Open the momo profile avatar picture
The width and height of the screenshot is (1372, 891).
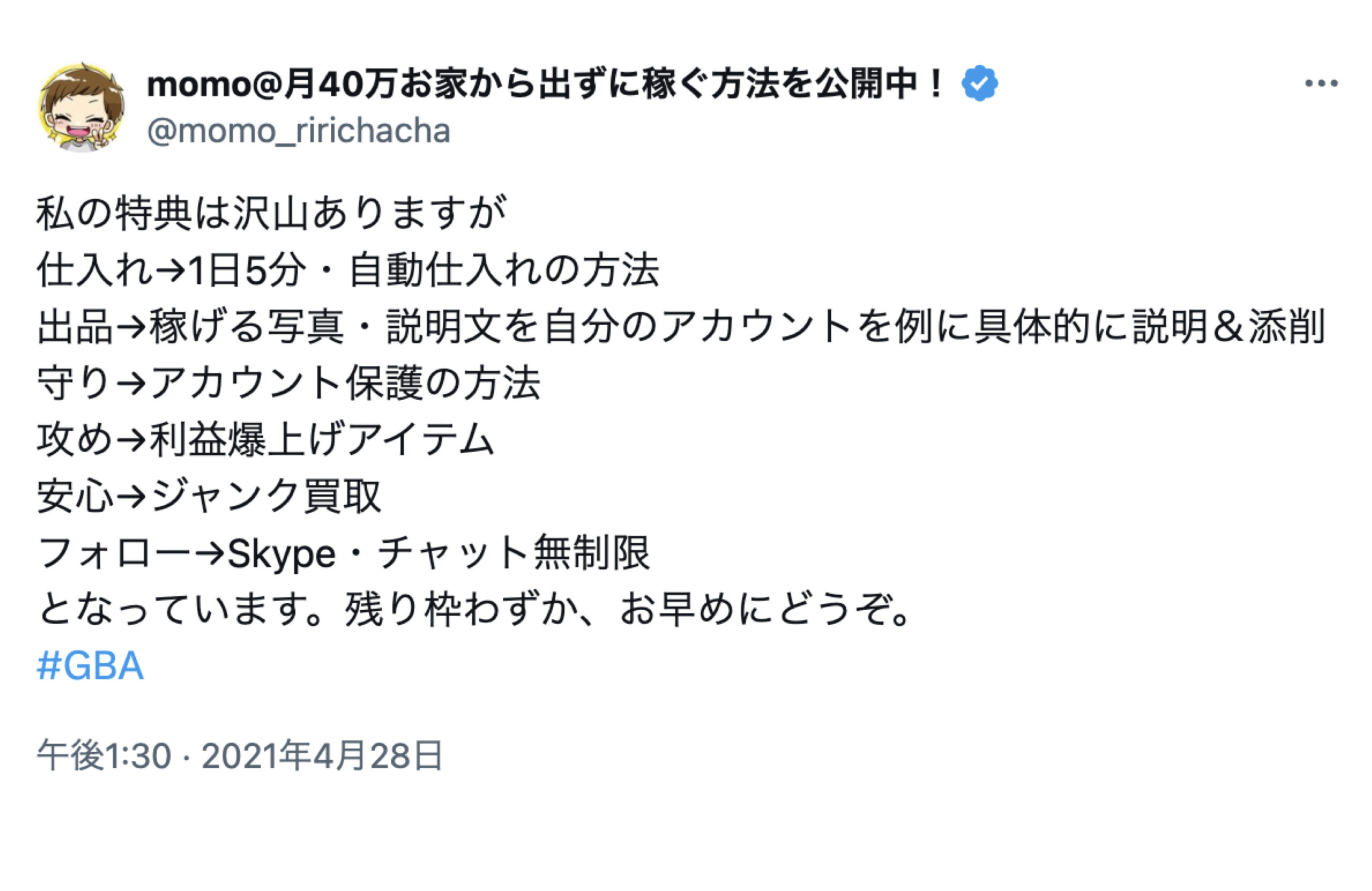(x=81, y=107)
